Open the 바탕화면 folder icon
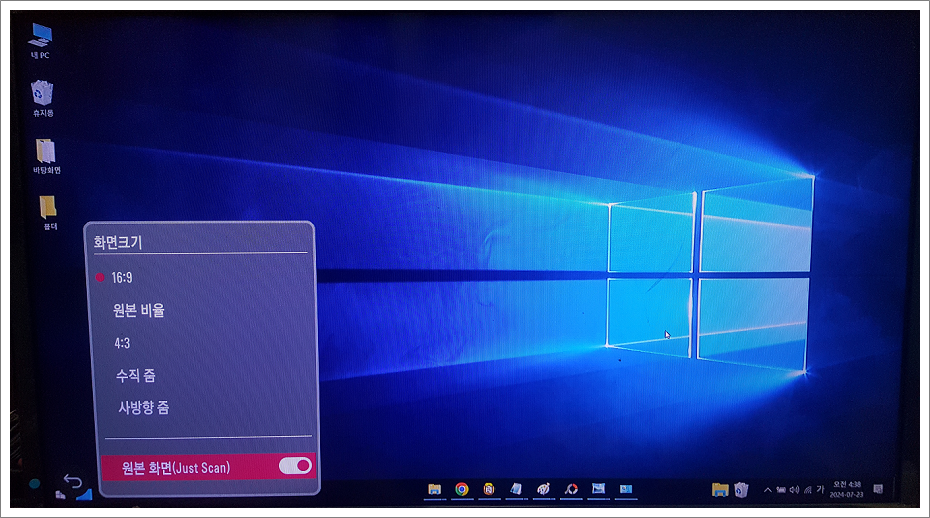The height and width of the screenshot is (518, 930). [46, 156]
